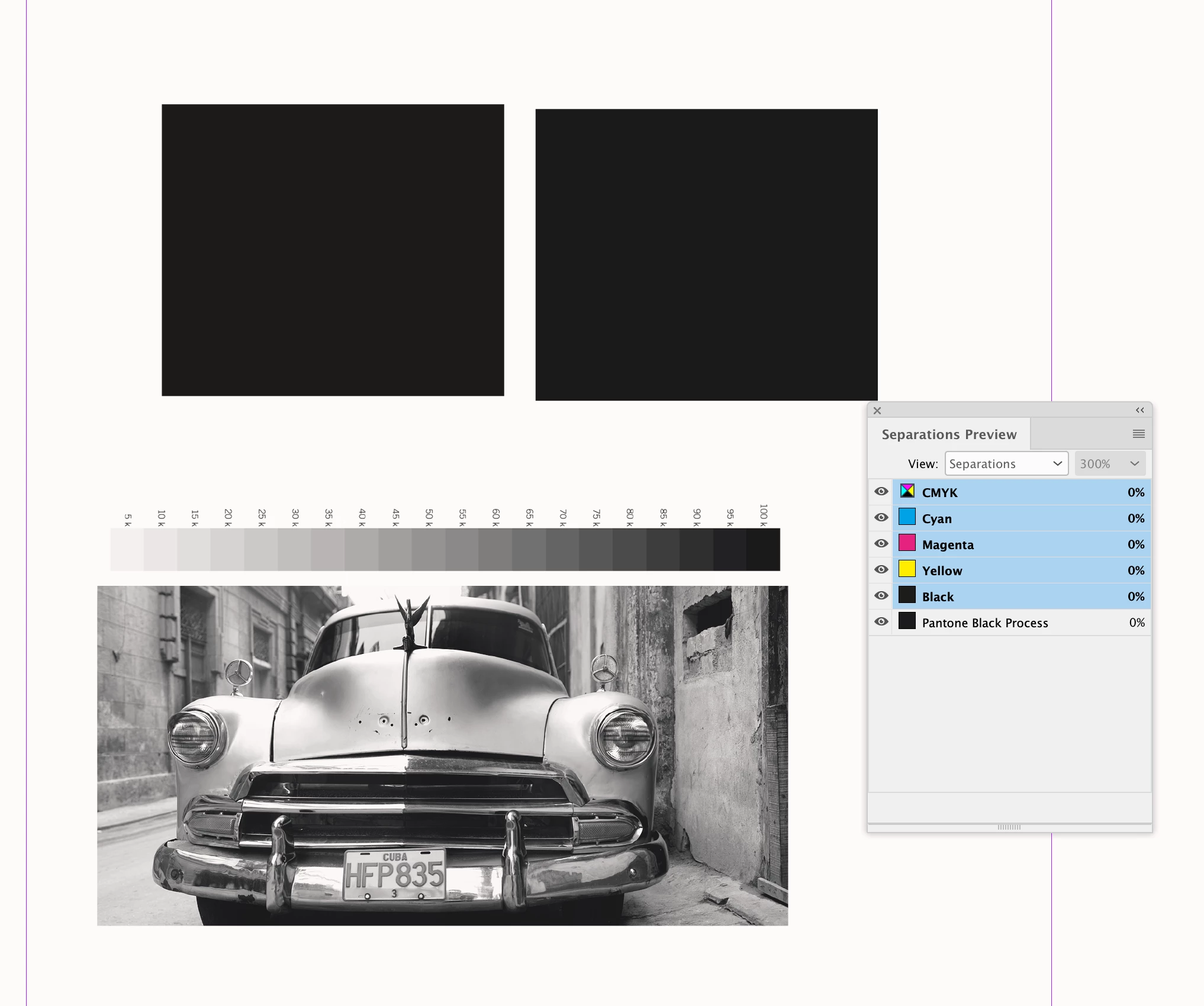
Task: Toggle the Yellow plate eye icon
Action: tap(881, 570)
